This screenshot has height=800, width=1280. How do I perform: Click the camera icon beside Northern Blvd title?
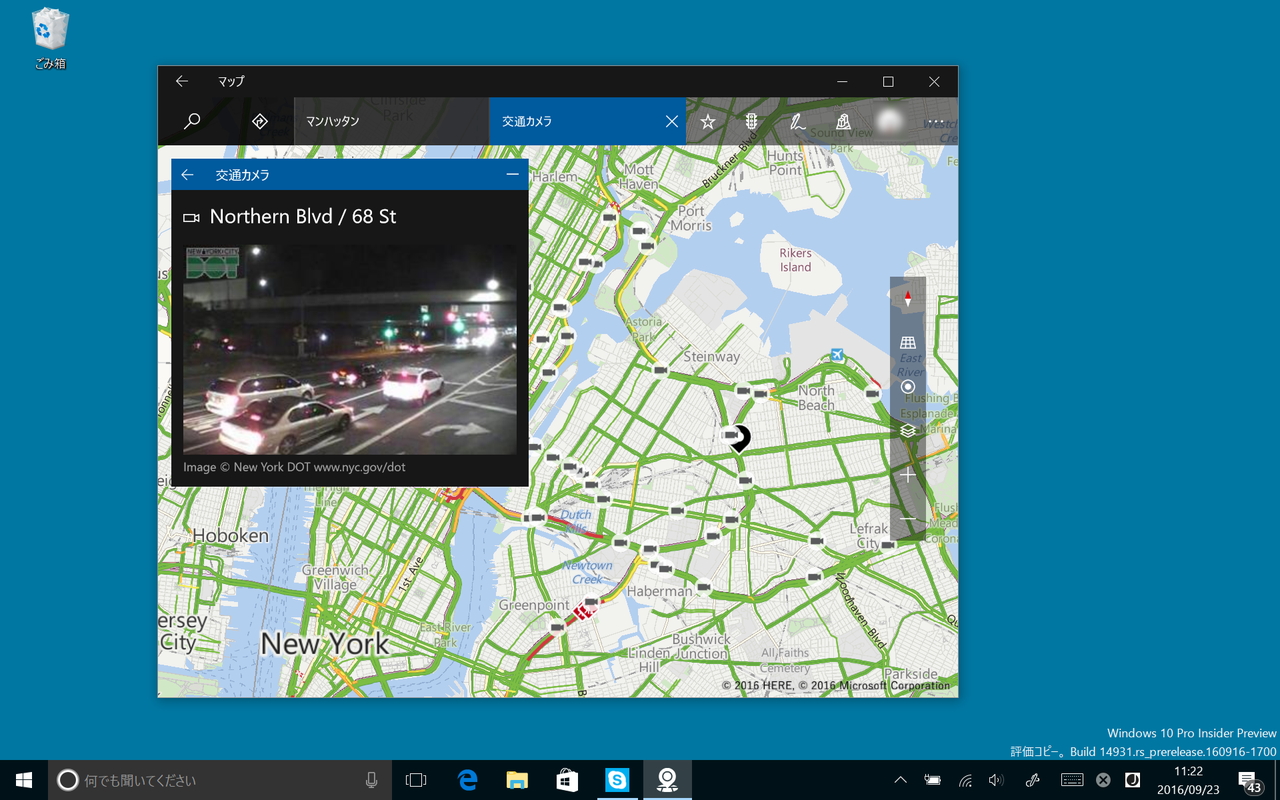point(191,218)
